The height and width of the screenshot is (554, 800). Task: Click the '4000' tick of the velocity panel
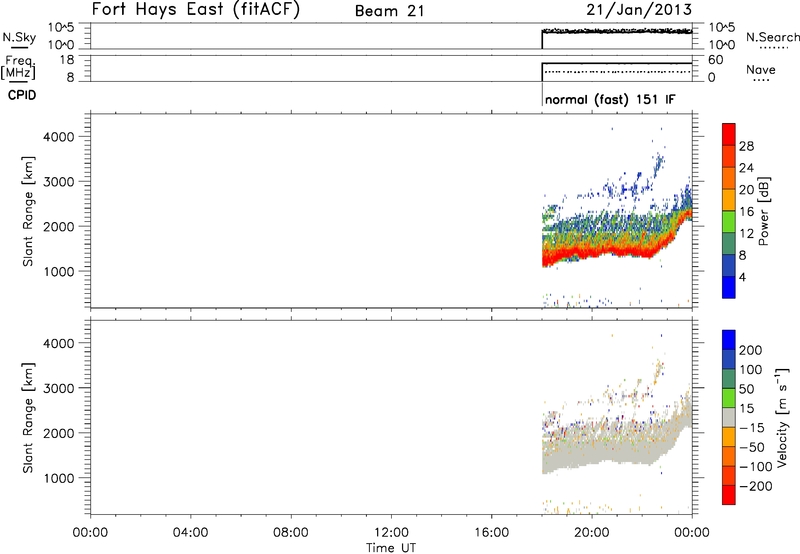59,343
